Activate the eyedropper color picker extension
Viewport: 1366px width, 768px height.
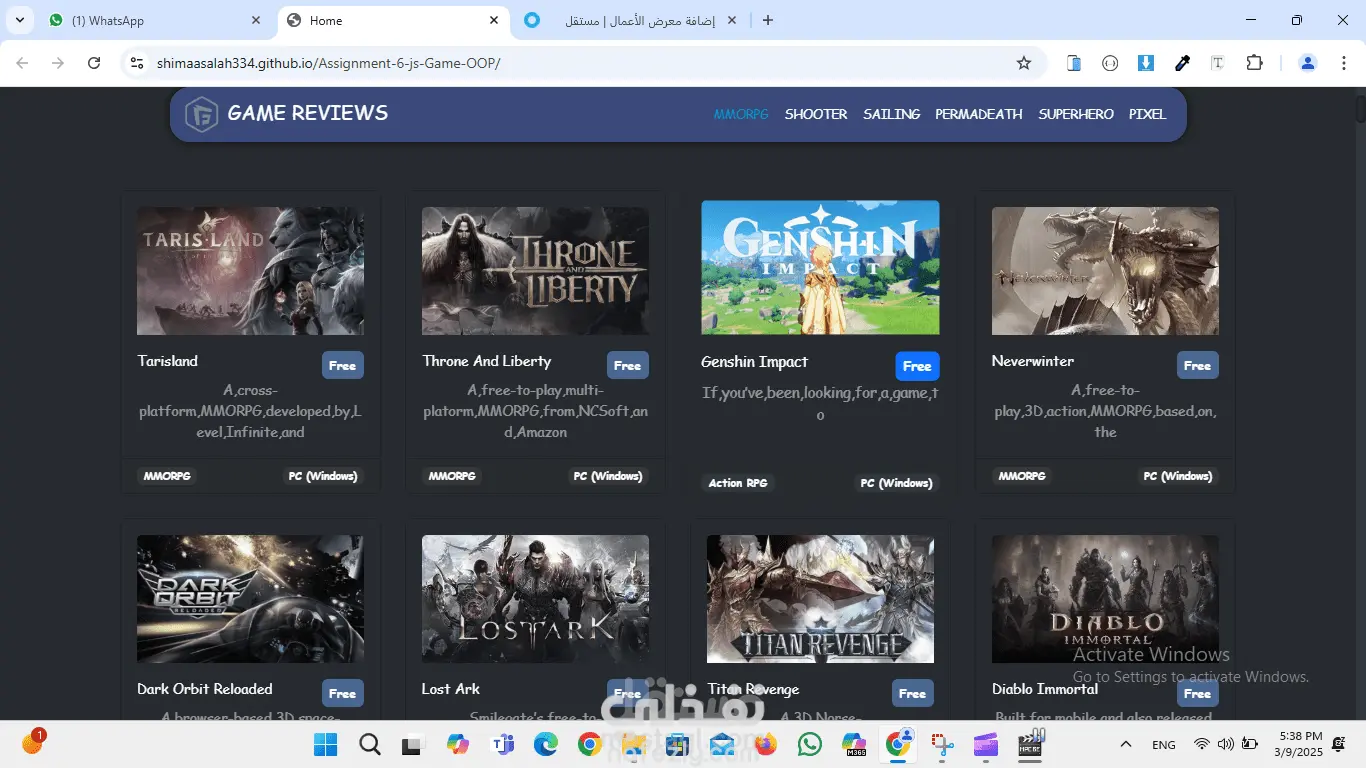coord(1182,63)
